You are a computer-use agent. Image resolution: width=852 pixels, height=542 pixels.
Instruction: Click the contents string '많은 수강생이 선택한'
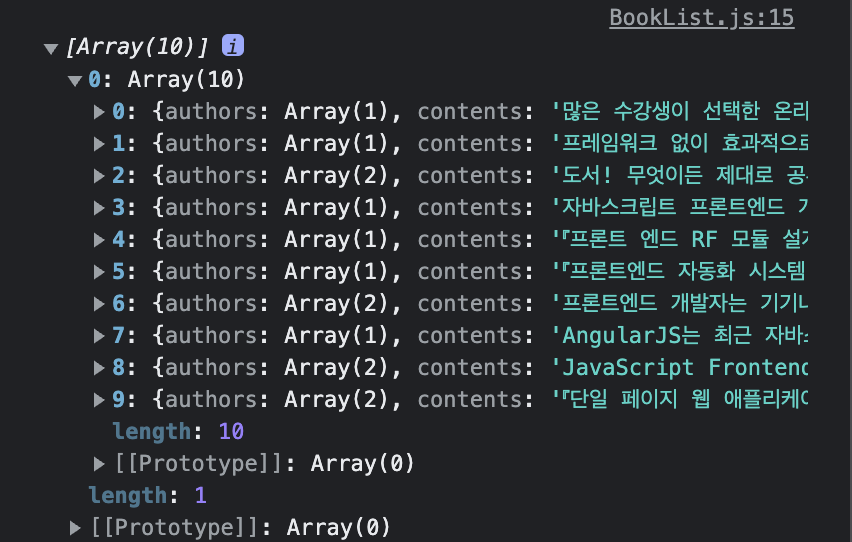[679, 111]
